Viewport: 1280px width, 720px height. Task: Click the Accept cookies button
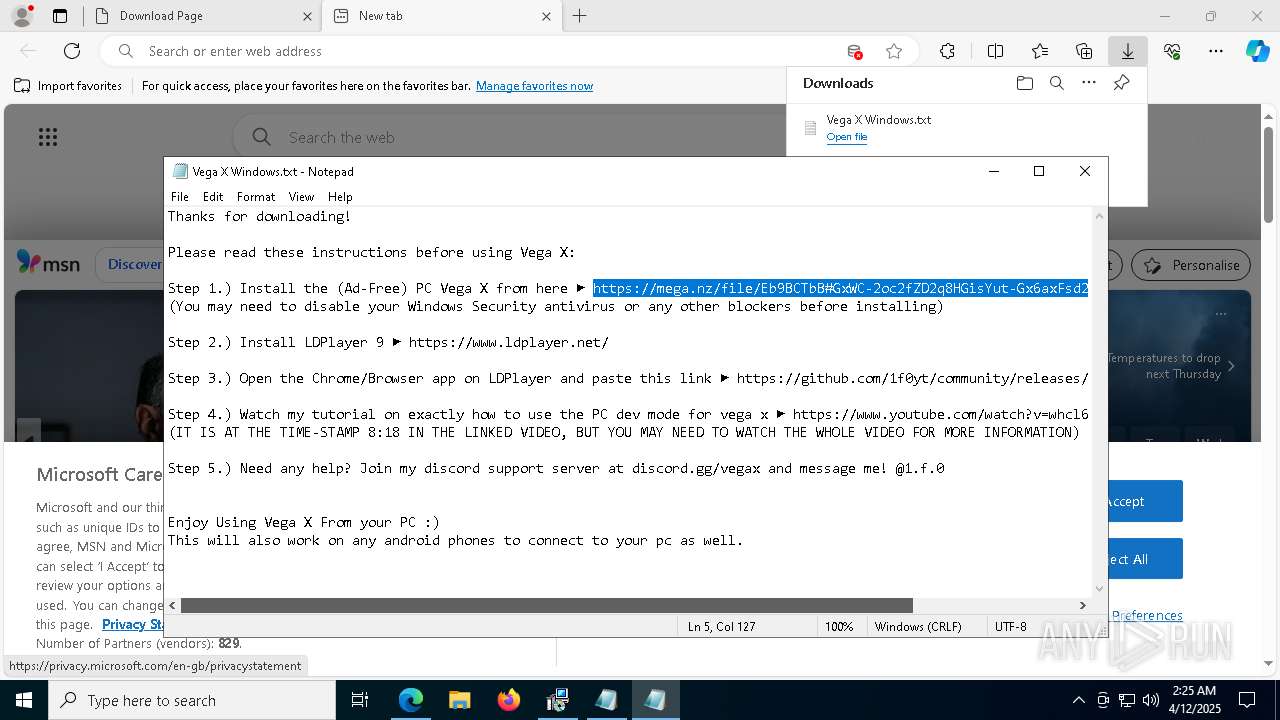pyautogui.click(x=1144, y=501)
